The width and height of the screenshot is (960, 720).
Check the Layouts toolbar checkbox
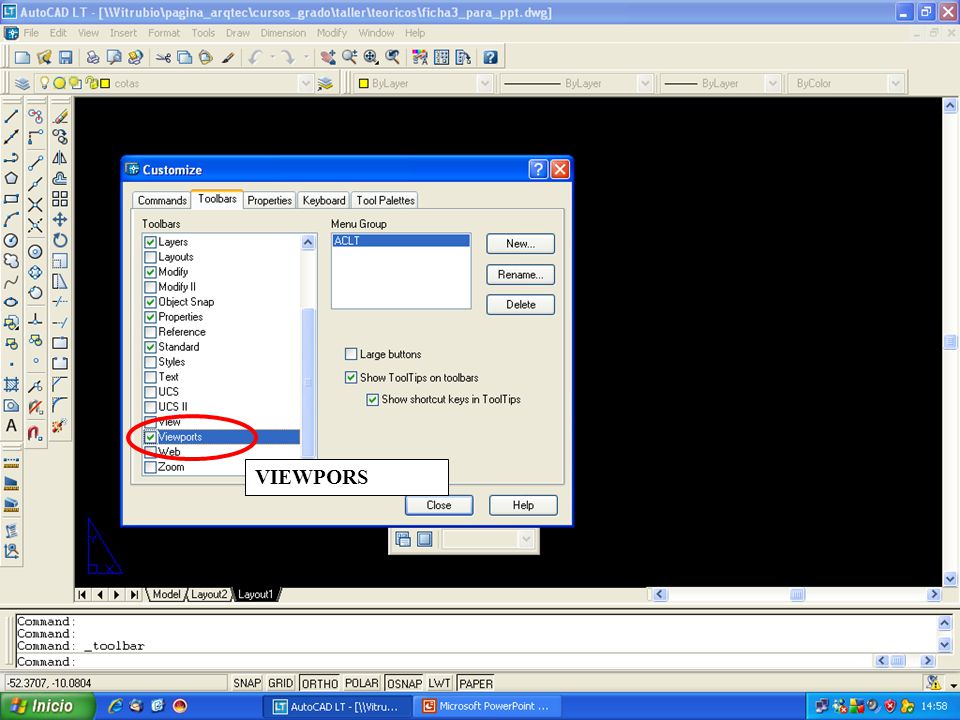[151, 257]
